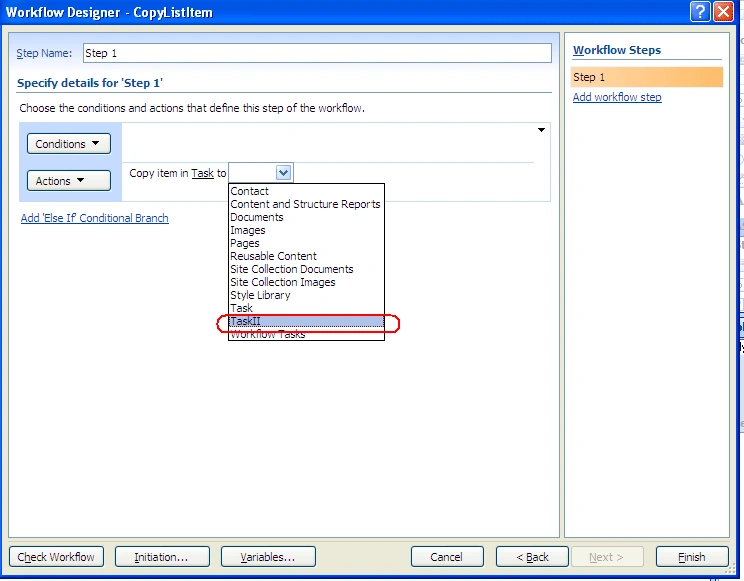Screen dimensions: 744x581
Task: Add an 'Else If' Conditional Branch
Action: 94,218
